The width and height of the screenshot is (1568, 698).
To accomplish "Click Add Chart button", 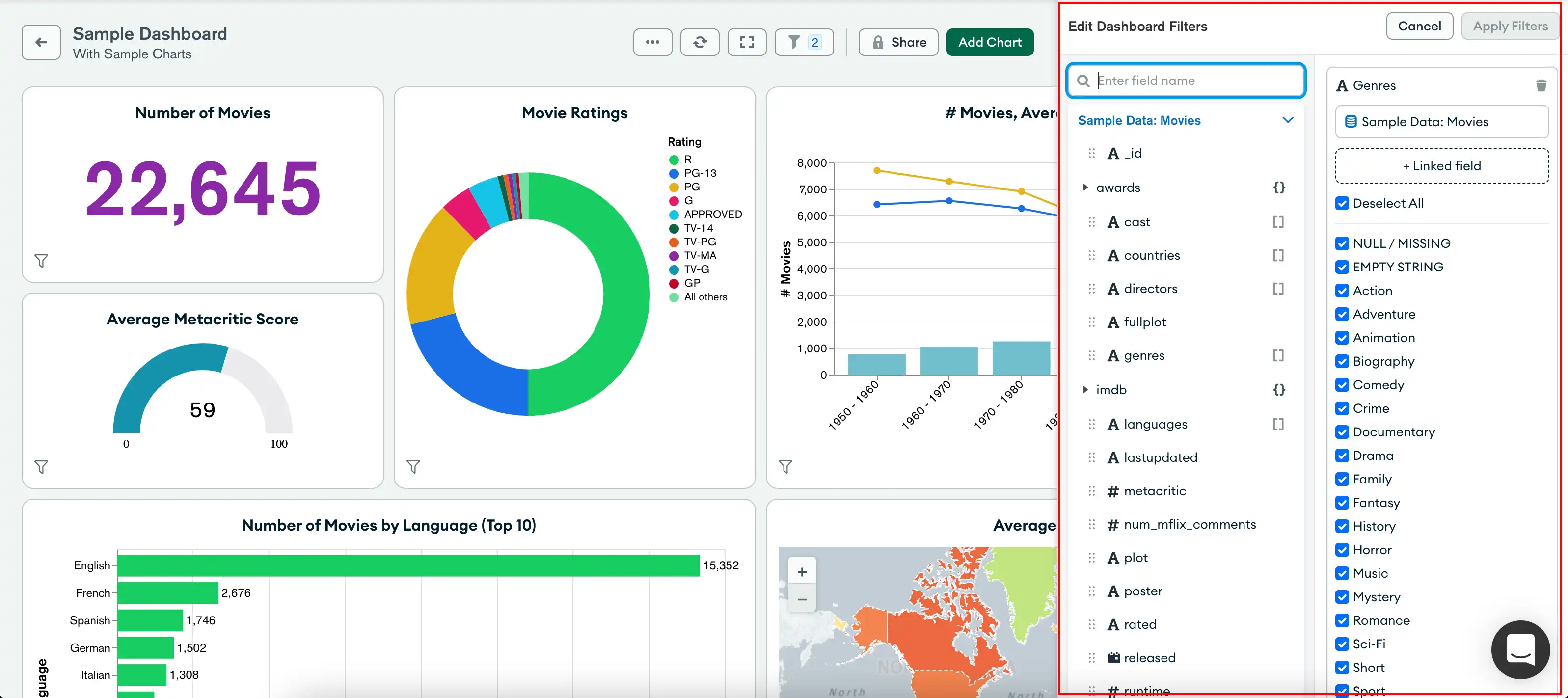I will (988, 42).
